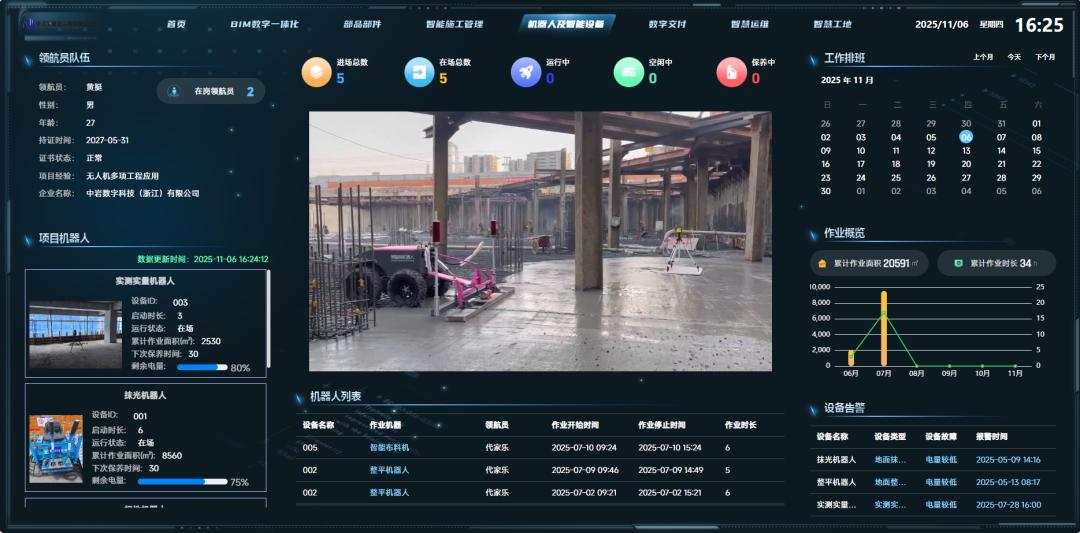Screen dimensions: 1080x533
Task: Click the 累计作业时长 green icon
Action: pos(958,263)
